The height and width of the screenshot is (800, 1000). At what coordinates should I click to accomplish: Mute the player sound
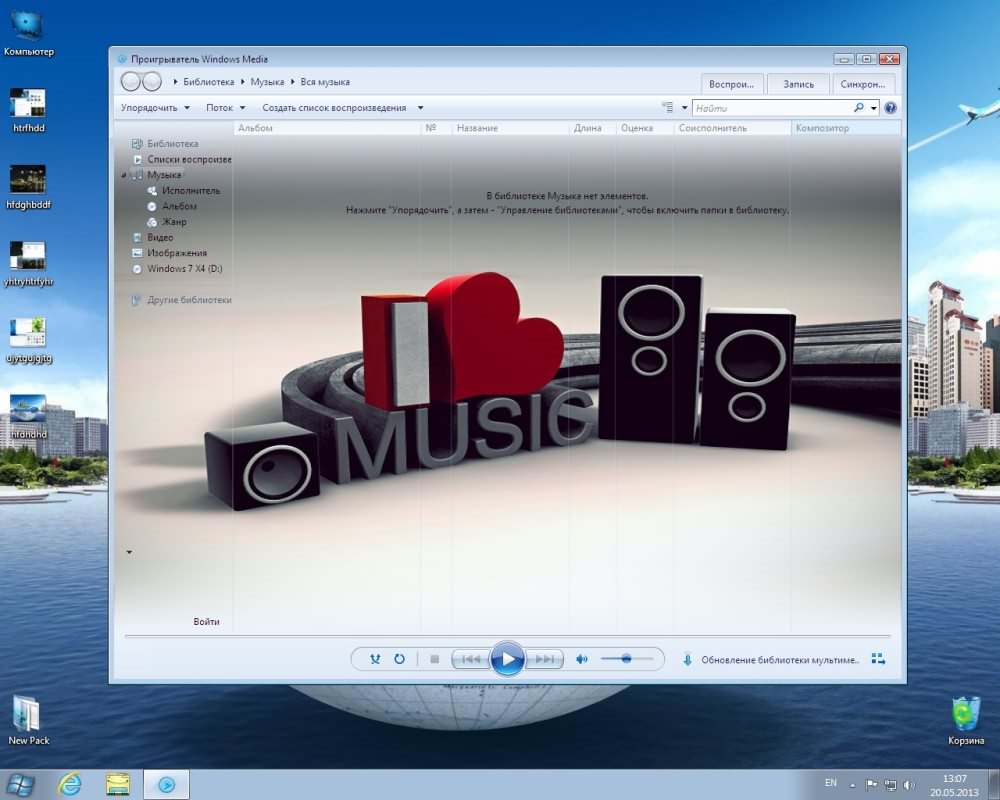point(582,659)
